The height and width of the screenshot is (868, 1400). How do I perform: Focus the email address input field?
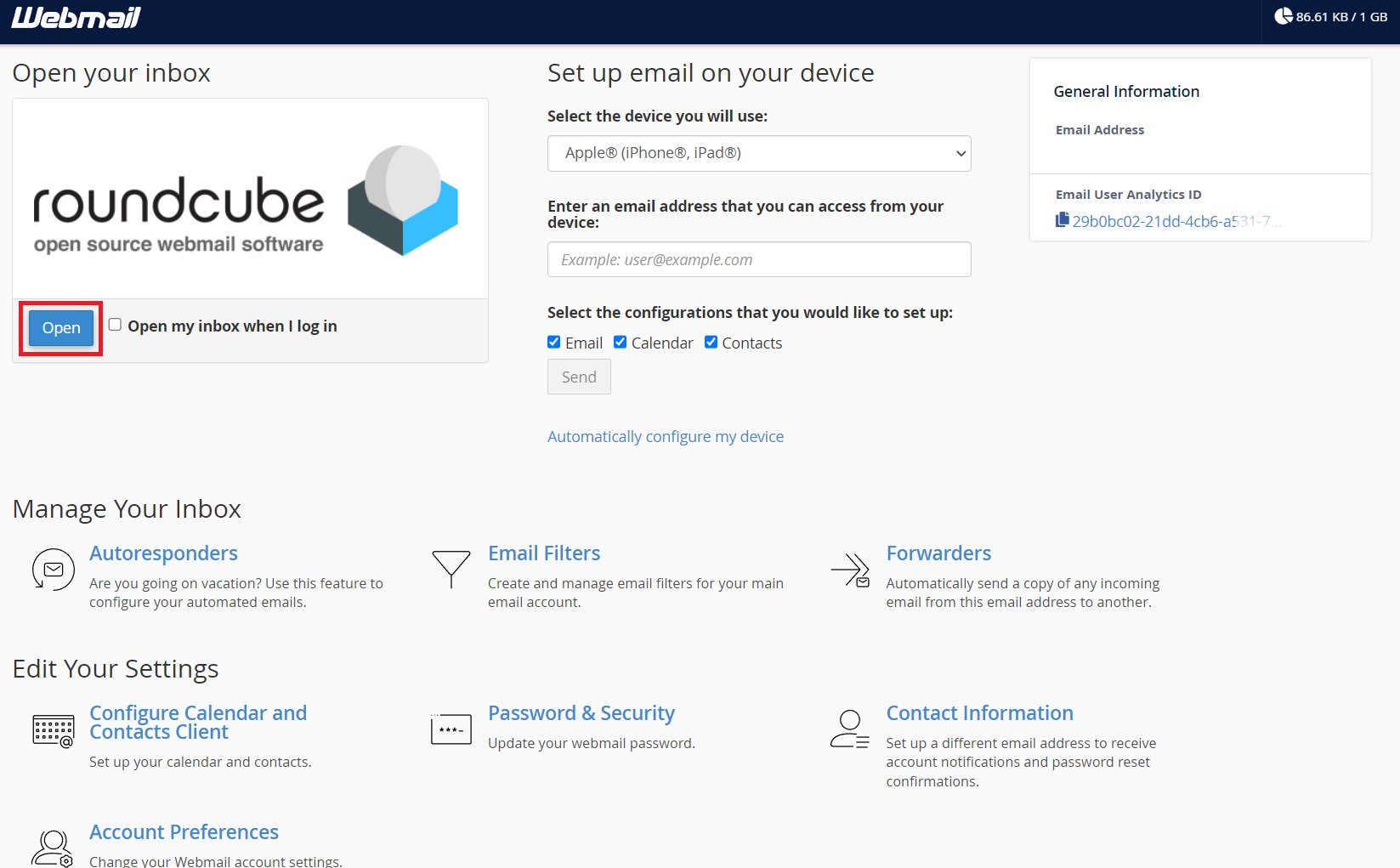pos(759,259)
